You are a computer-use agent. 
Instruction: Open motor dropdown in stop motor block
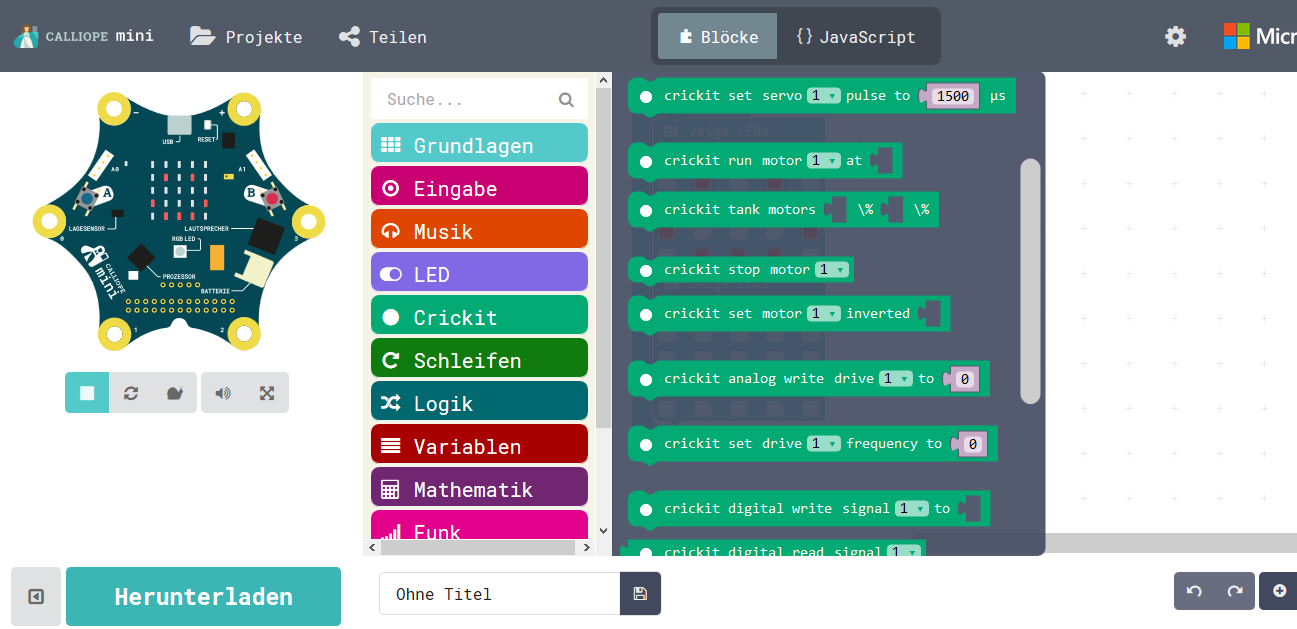coord(832,270)
